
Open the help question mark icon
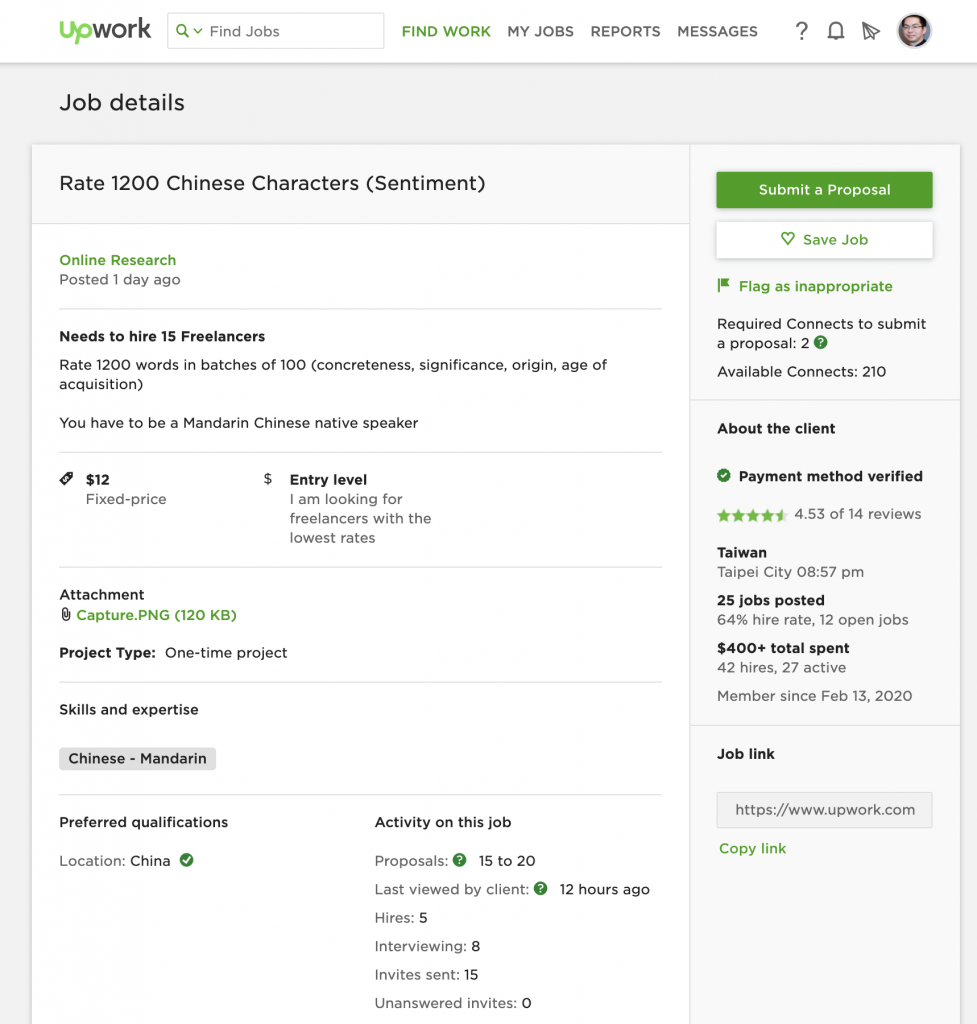801,31
